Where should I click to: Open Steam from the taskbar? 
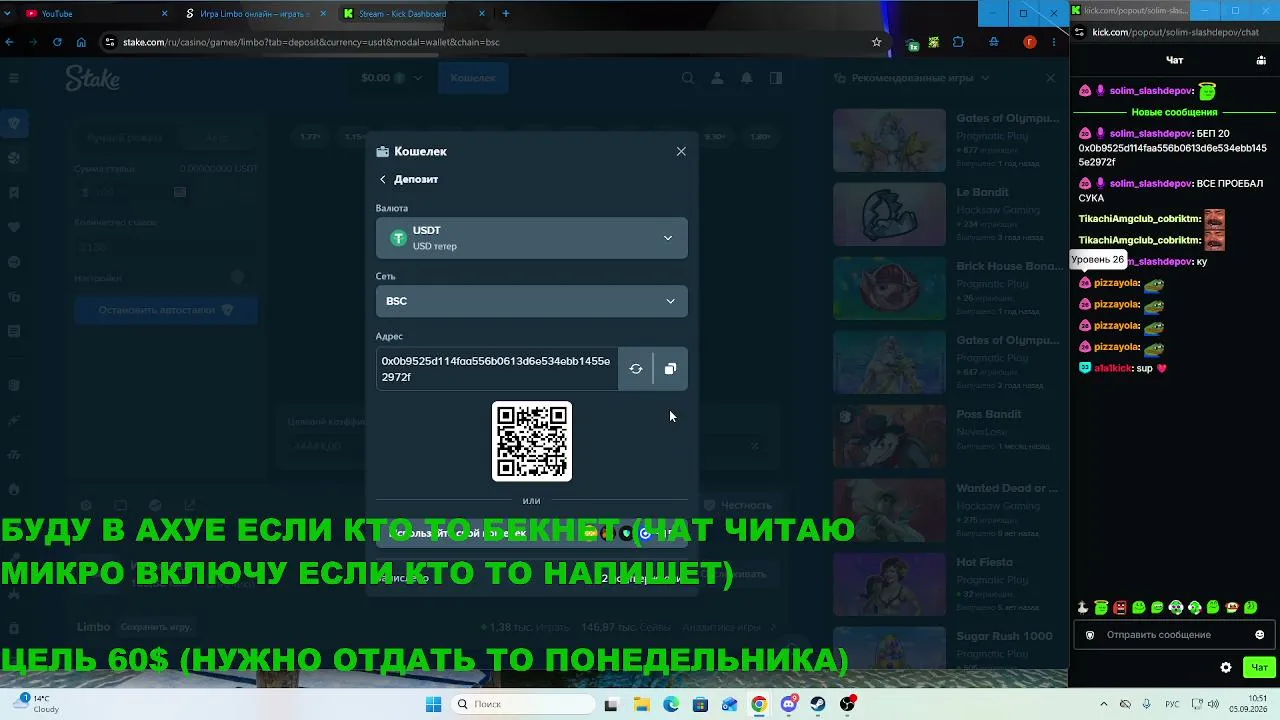tap(818, 704)
